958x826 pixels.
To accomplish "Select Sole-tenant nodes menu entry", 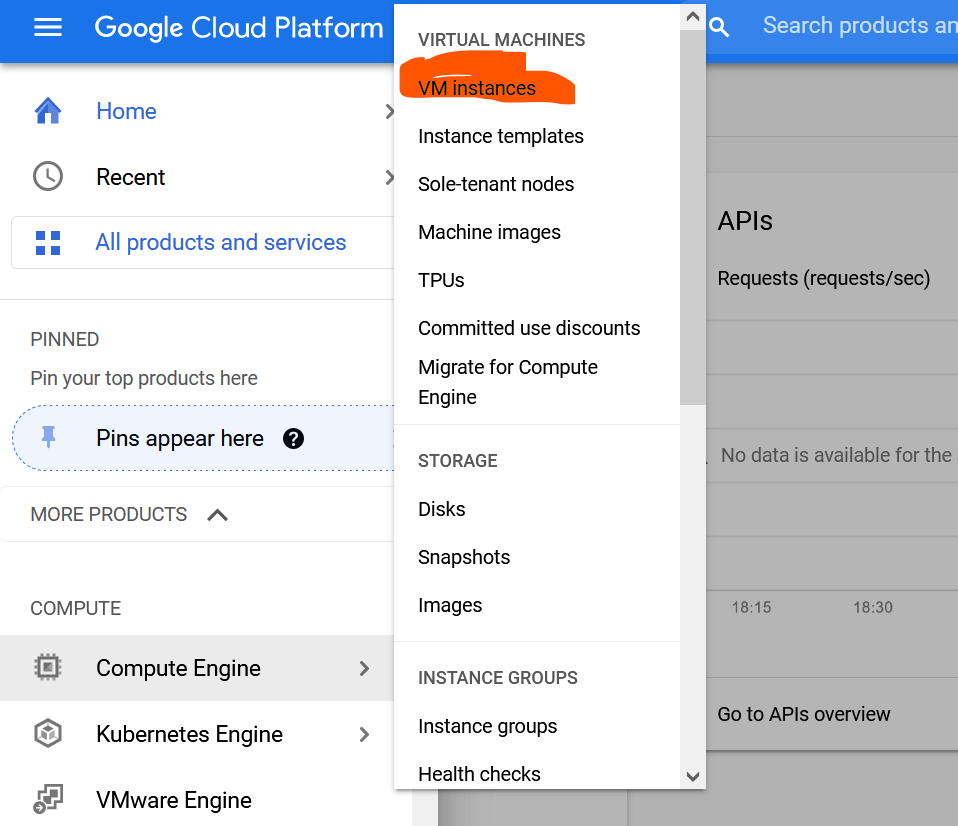I will (496, 184).
